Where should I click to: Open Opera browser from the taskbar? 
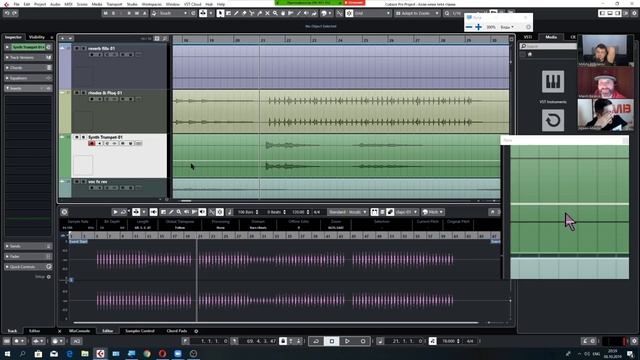click(162, 353)
